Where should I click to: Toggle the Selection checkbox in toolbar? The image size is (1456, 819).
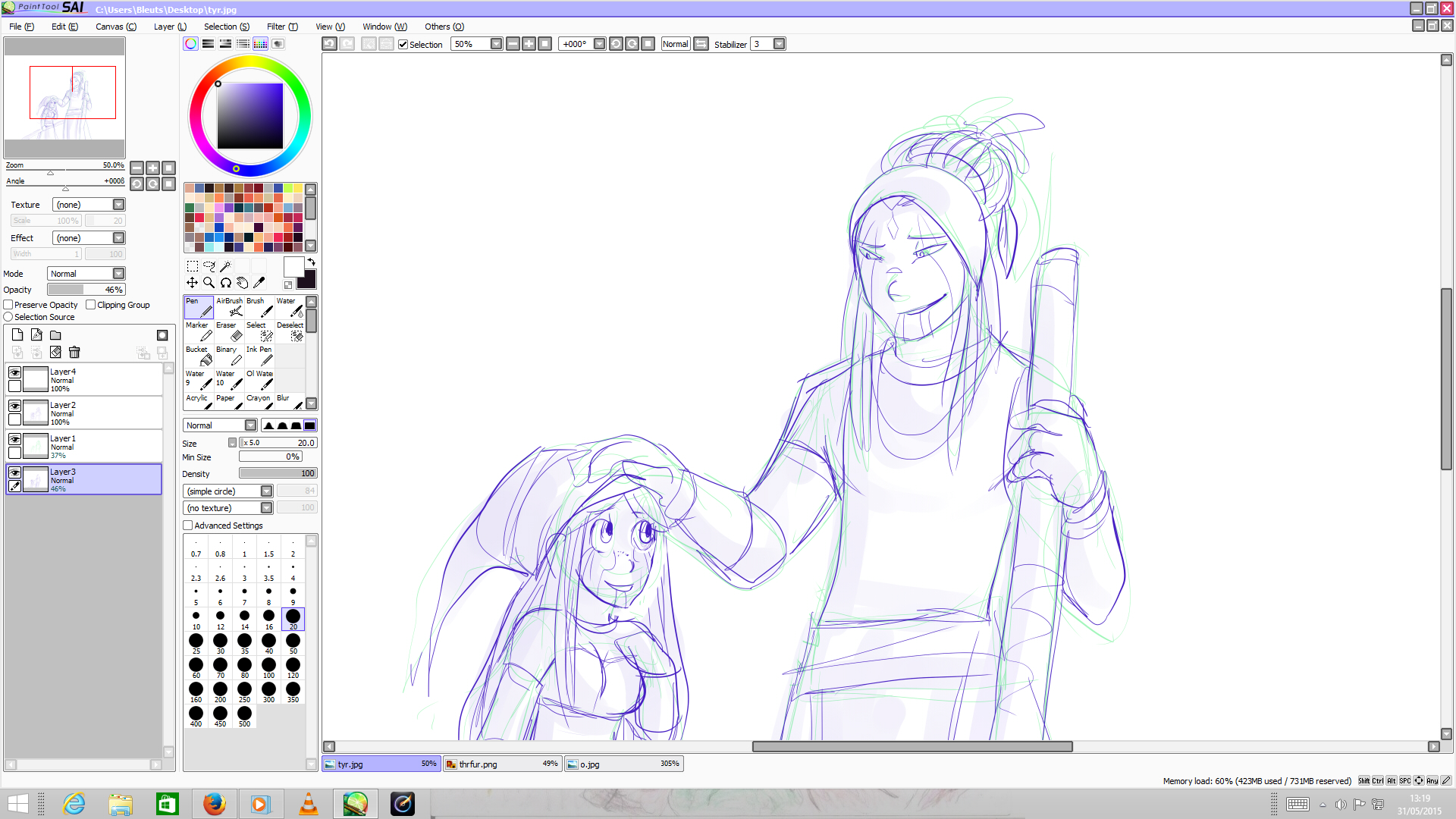click(403, 45)
